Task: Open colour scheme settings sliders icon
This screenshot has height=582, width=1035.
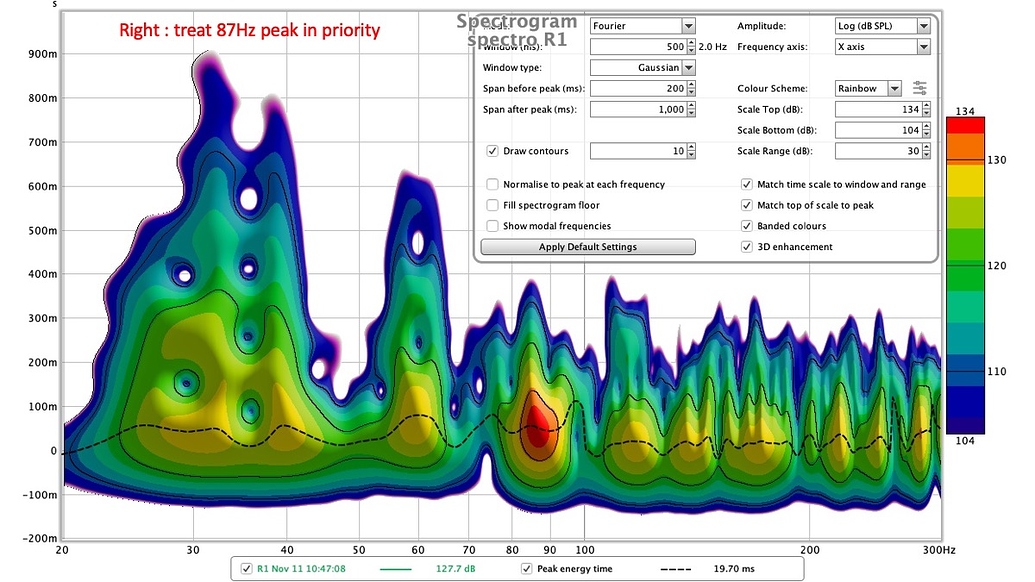Action: coord(920,88)
